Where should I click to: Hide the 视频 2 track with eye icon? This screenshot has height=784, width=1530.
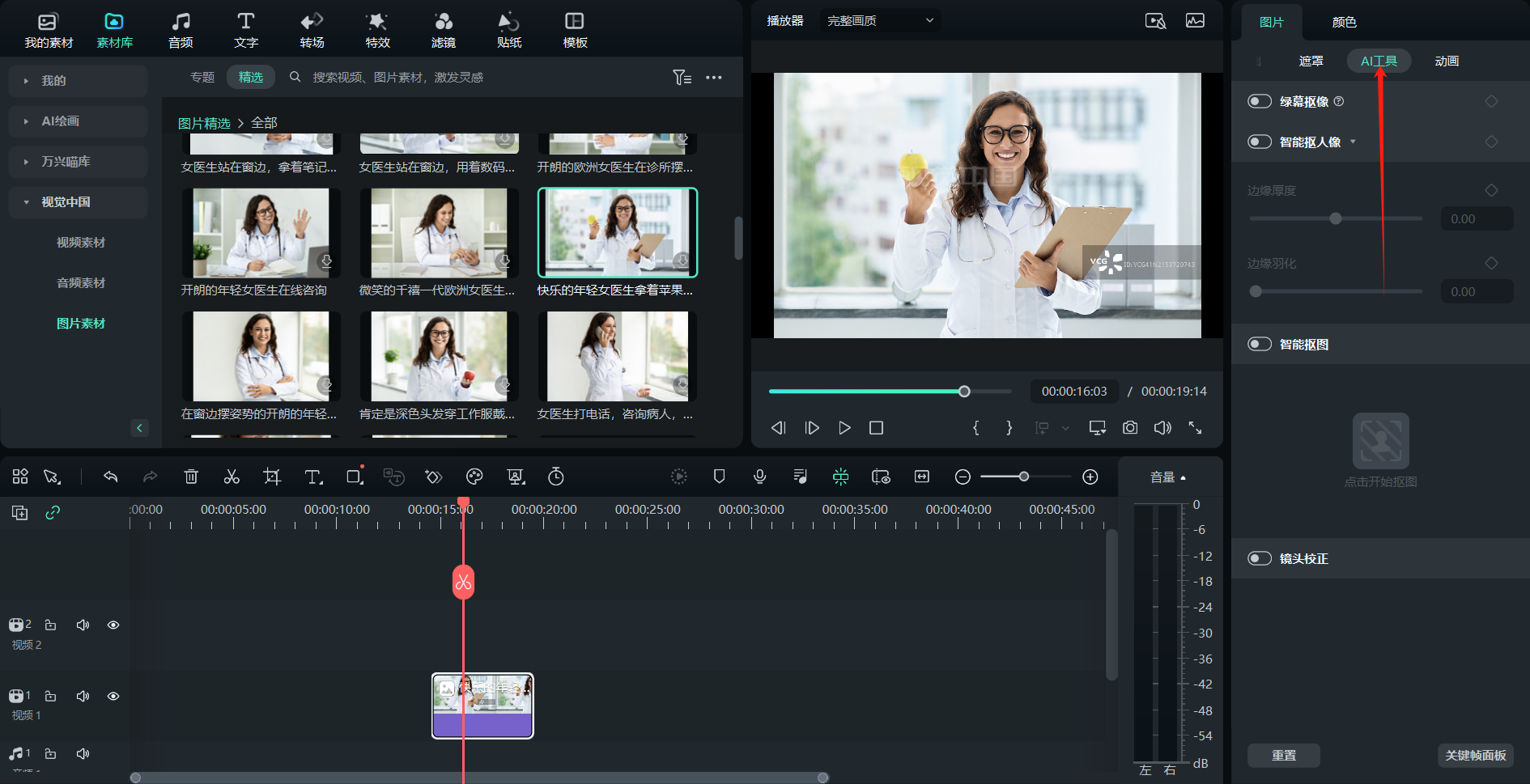point(113,625)
